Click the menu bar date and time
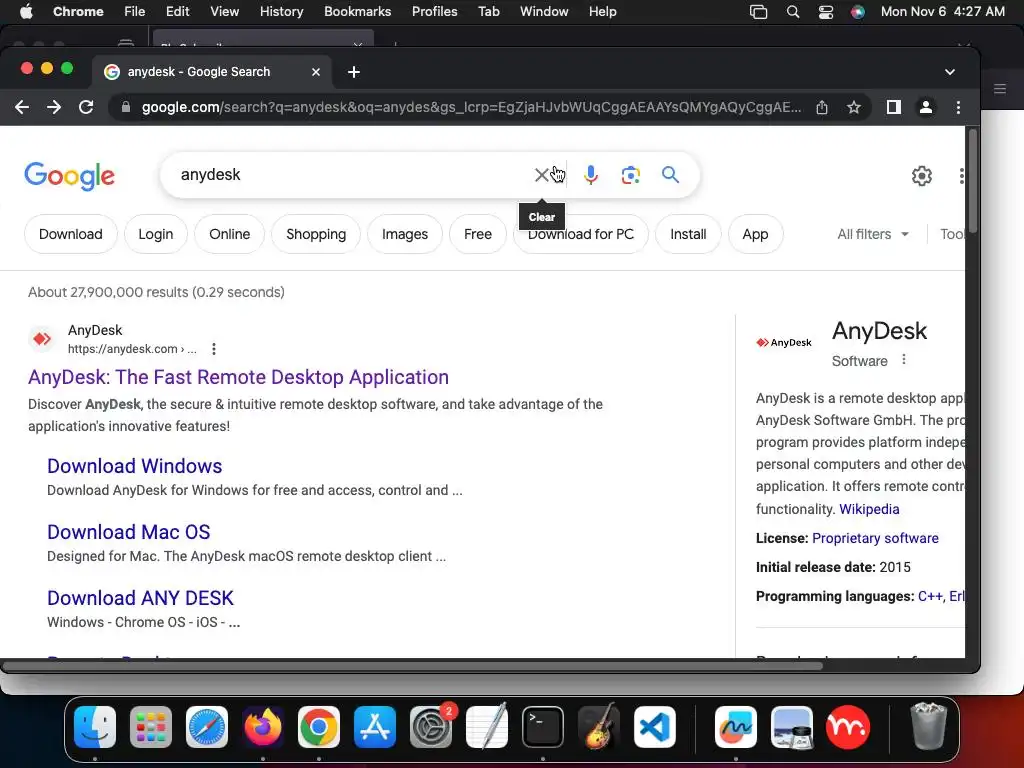This screenshot has height=768, width=1024. (x=942, y=12)
